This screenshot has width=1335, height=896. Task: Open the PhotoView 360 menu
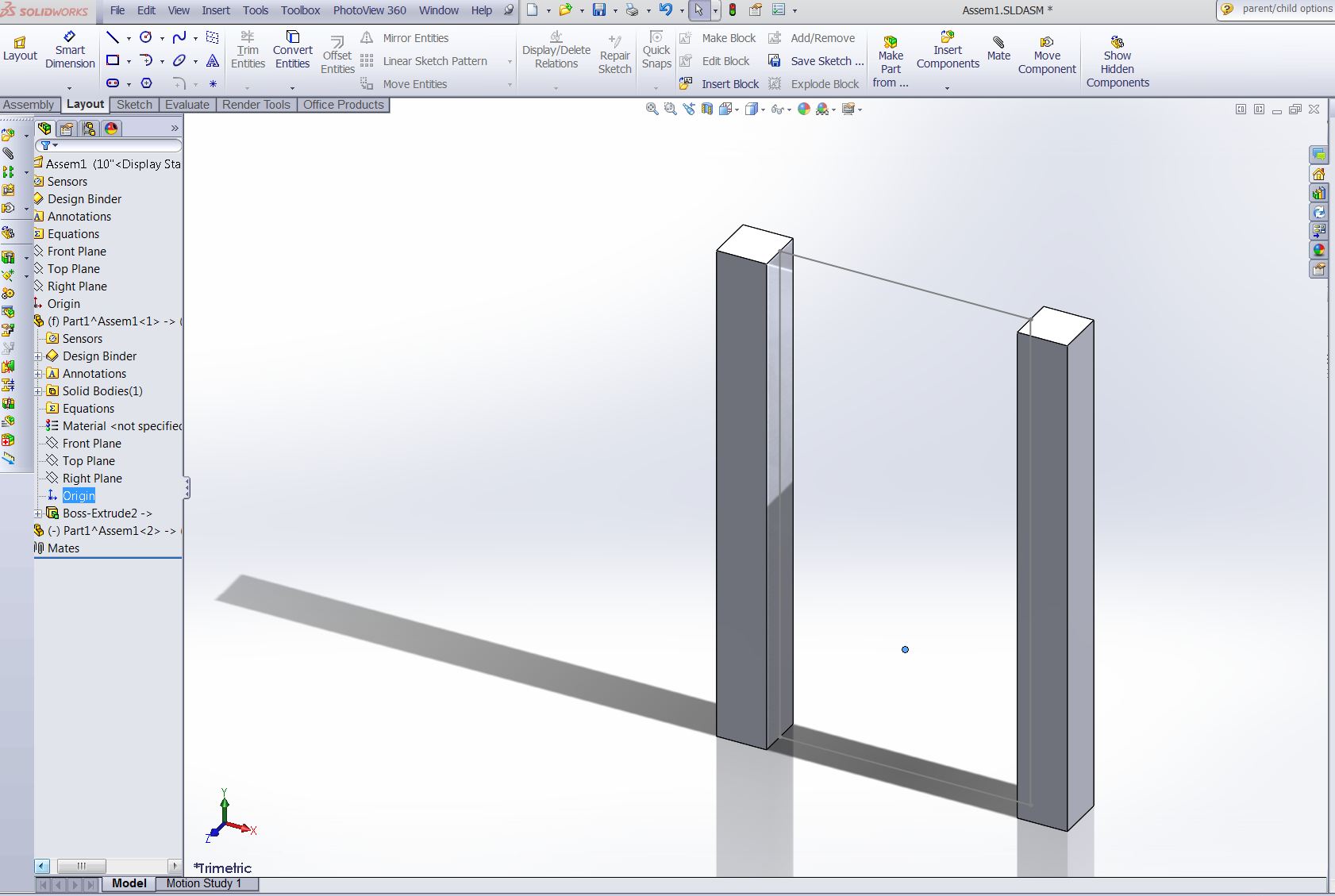pos(369,10)
